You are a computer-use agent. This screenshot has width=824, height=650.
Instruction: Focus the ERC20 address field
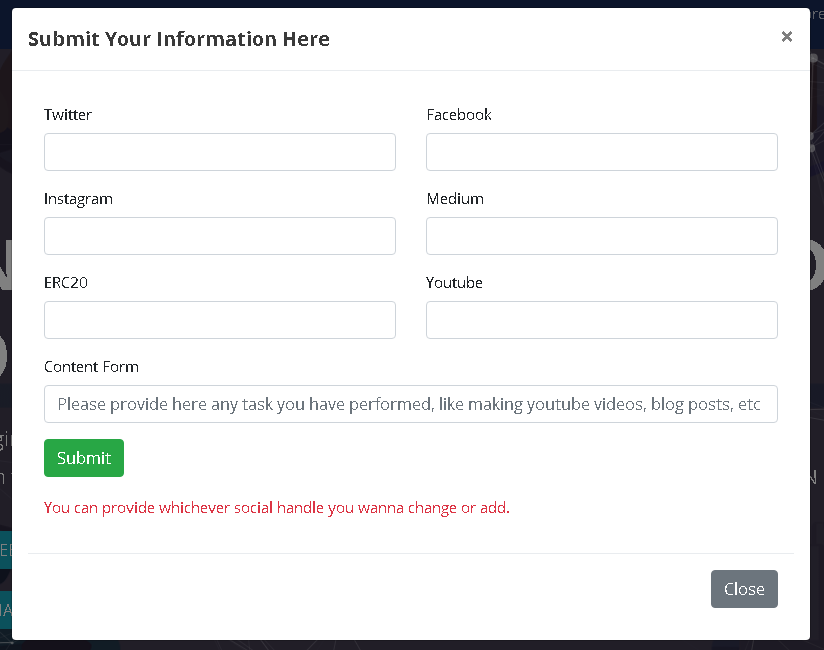tap(220, 320)
